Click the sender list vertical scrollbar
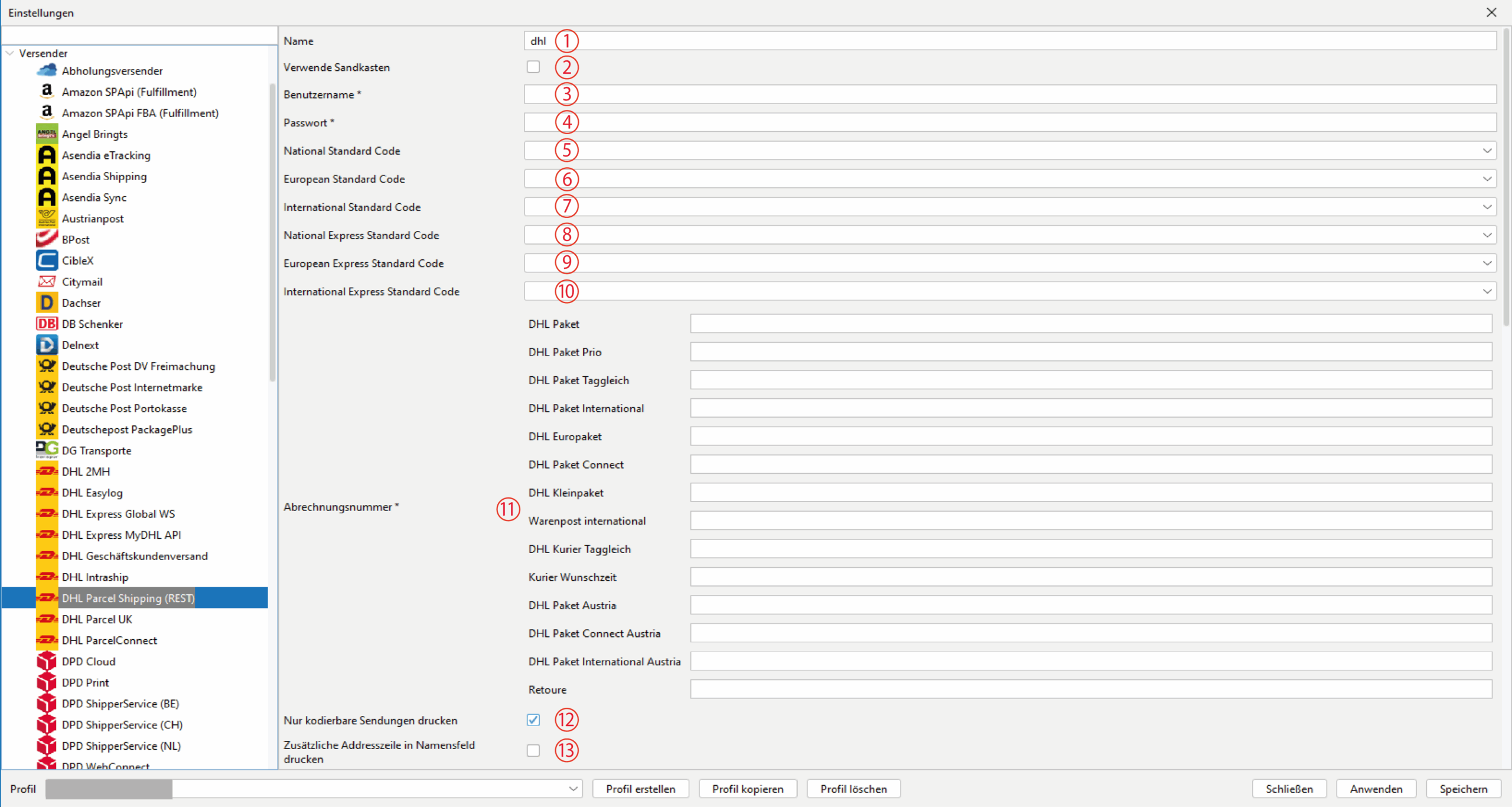Viewport: 1512px width, 807px height. click(x=272, y=232)
